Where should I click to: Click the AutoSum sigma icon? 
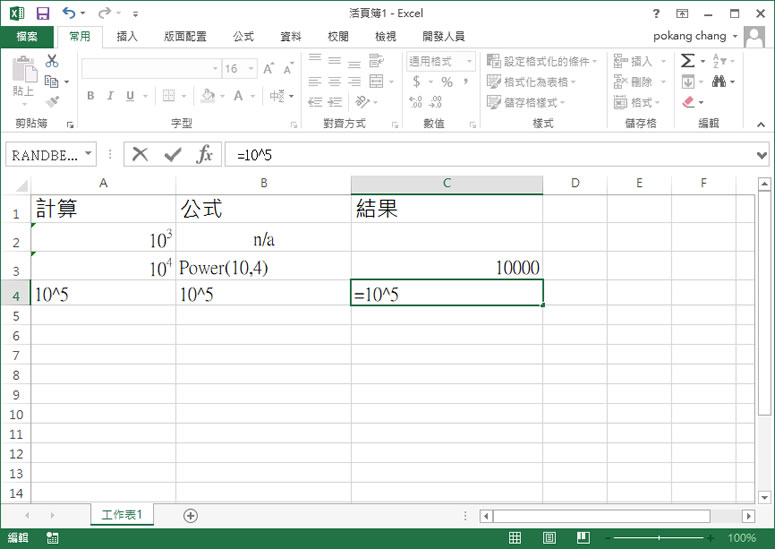click(x=687, y=61)
